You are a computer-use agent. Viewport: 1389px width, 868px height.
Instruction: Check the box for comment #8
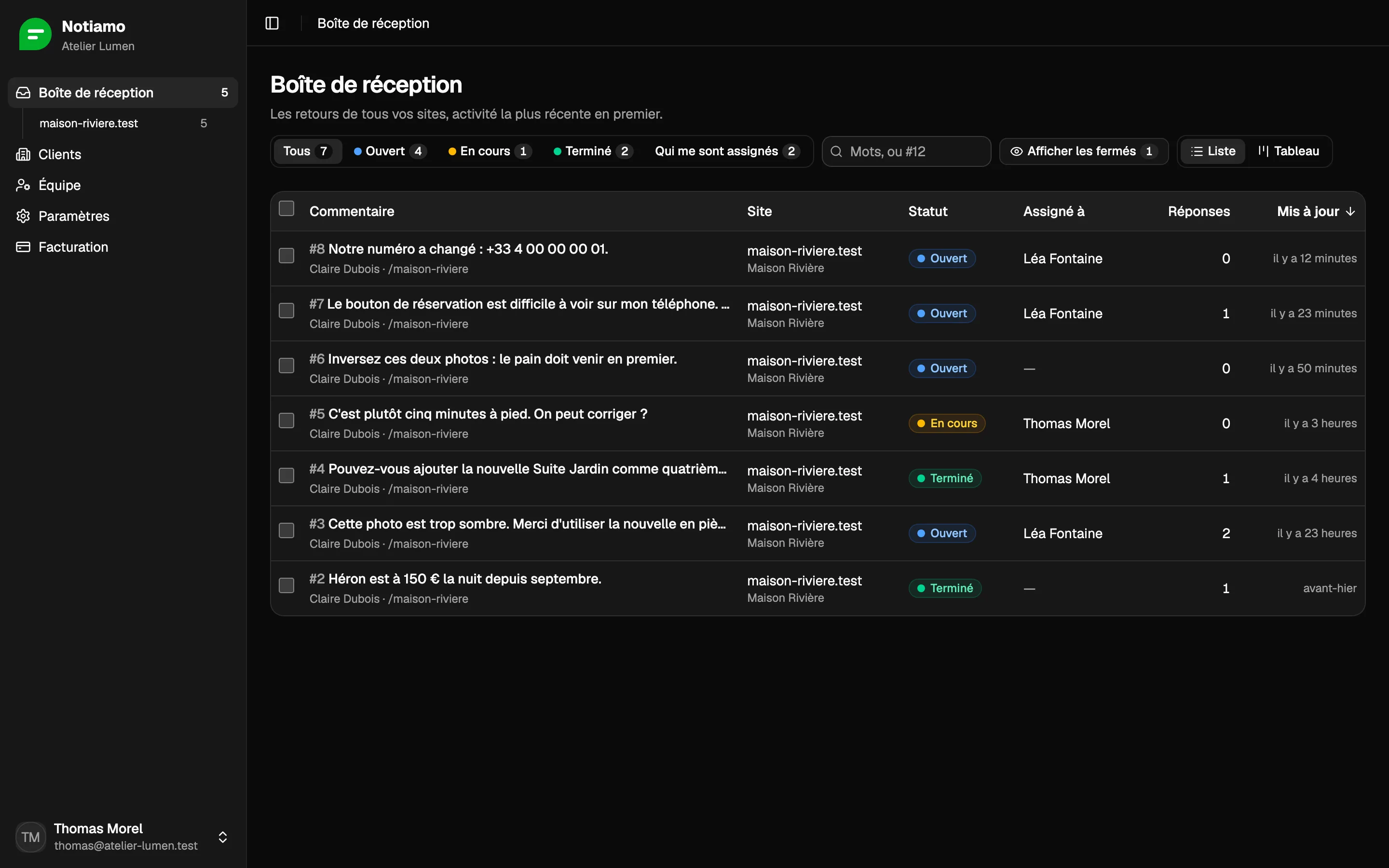pyautogui.click(x=286, y=256)
